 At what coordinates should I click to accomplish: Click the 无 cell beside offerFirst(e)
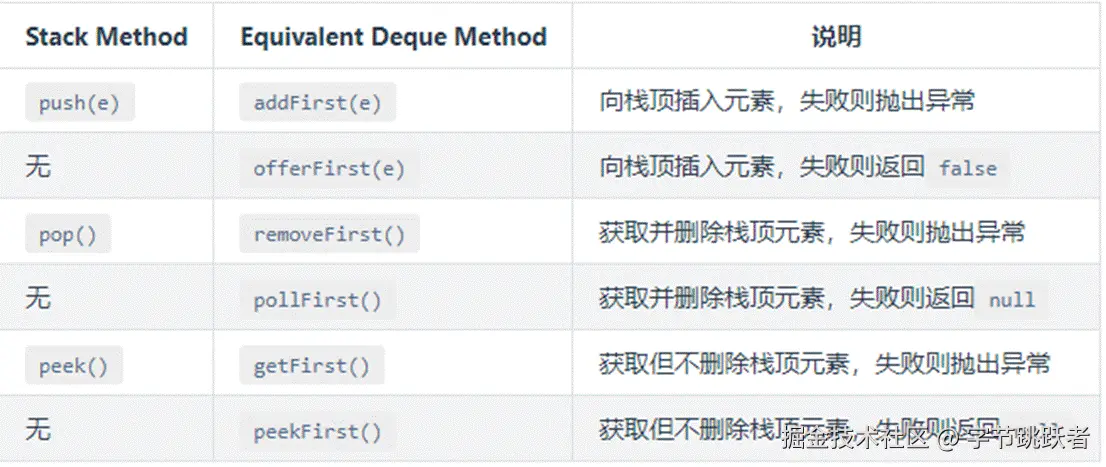pyautogui.click(x=38, y=168)
